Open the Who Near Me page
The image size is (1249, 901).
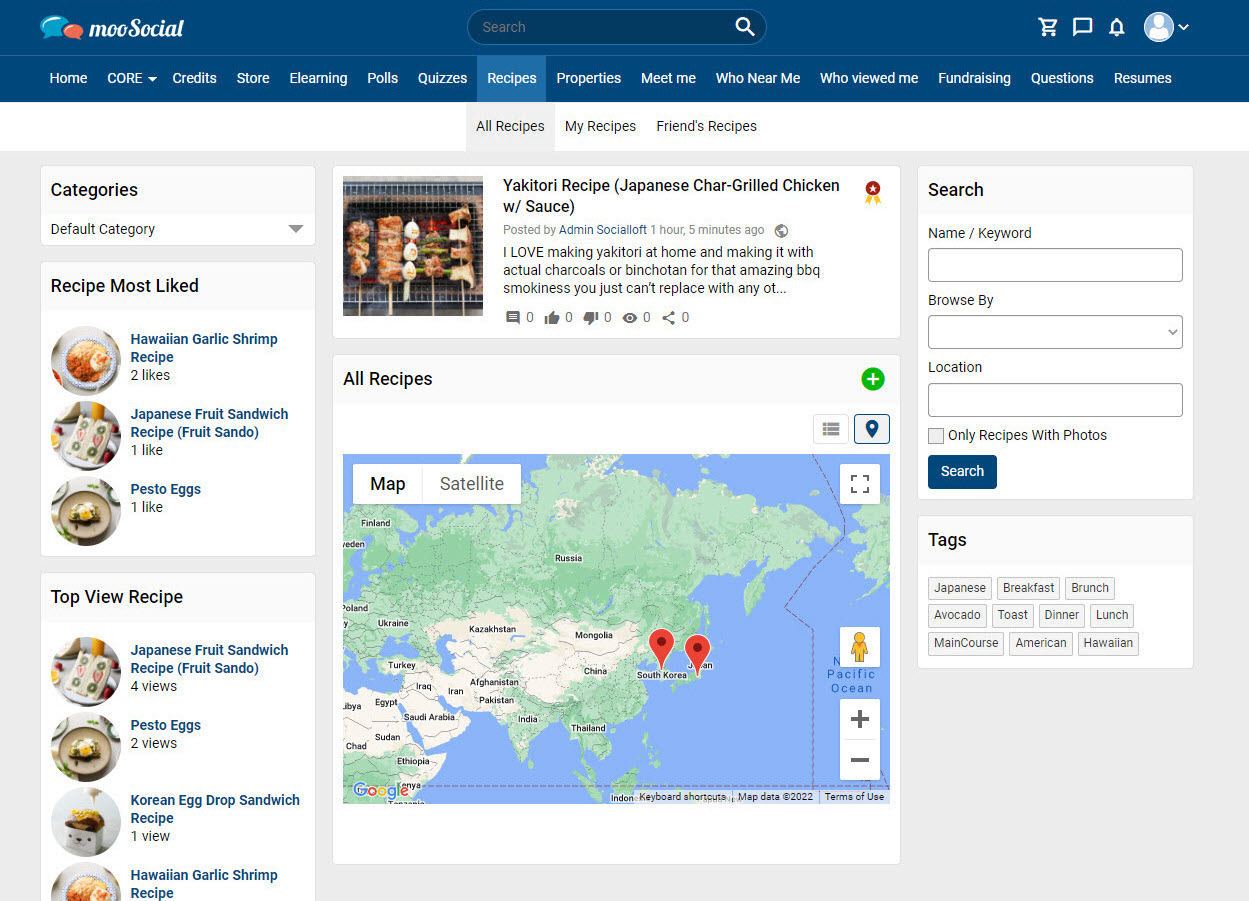point(758,78)
